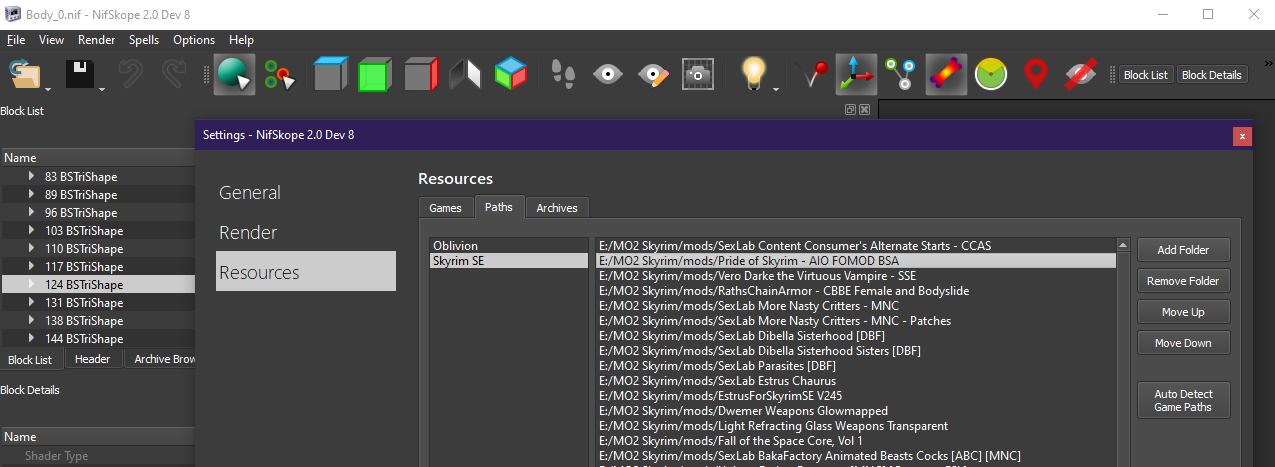1275x467 pixels.
Task: Select Fall of the Space Core path
Action: (856, 441)
